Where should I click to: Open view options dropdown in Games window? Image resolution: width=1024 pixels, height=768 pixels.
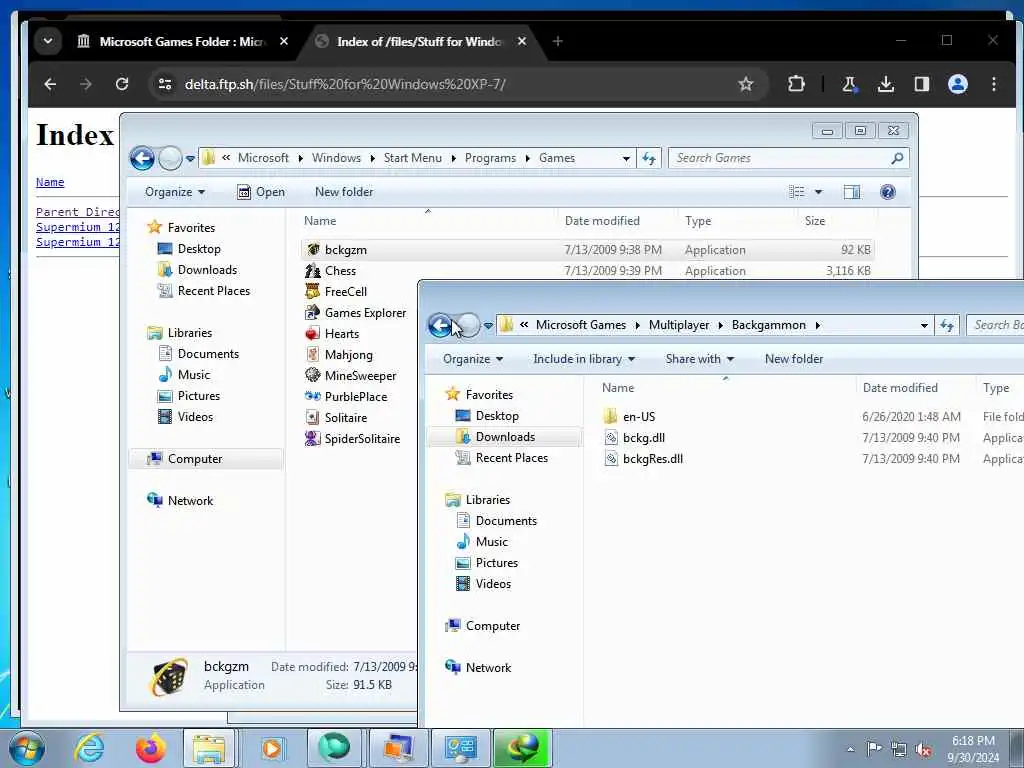click(818, 192)
